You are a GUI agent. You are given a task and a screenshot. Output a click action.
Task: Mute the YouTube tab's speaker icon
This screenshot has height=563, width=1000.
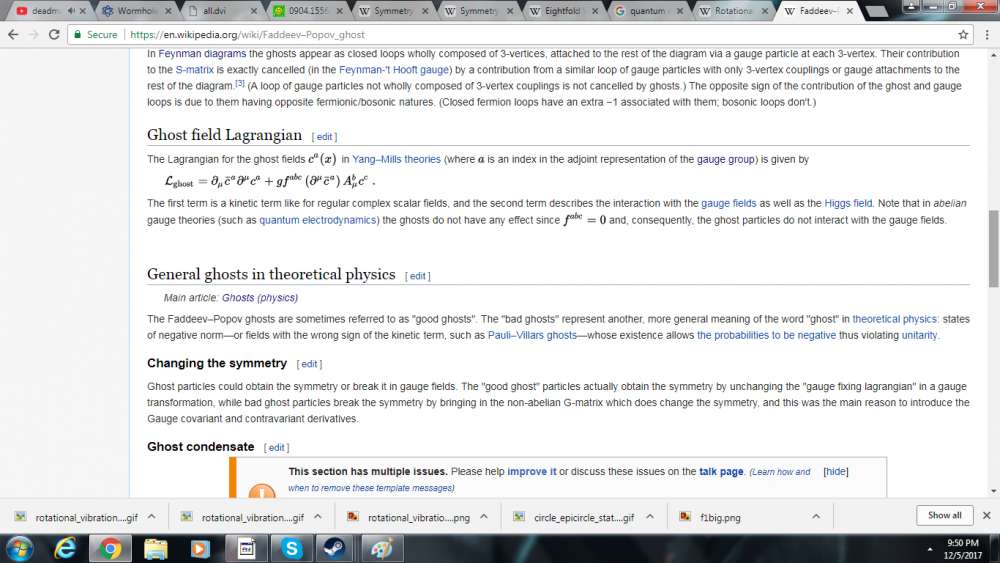(x=70, y=11)
